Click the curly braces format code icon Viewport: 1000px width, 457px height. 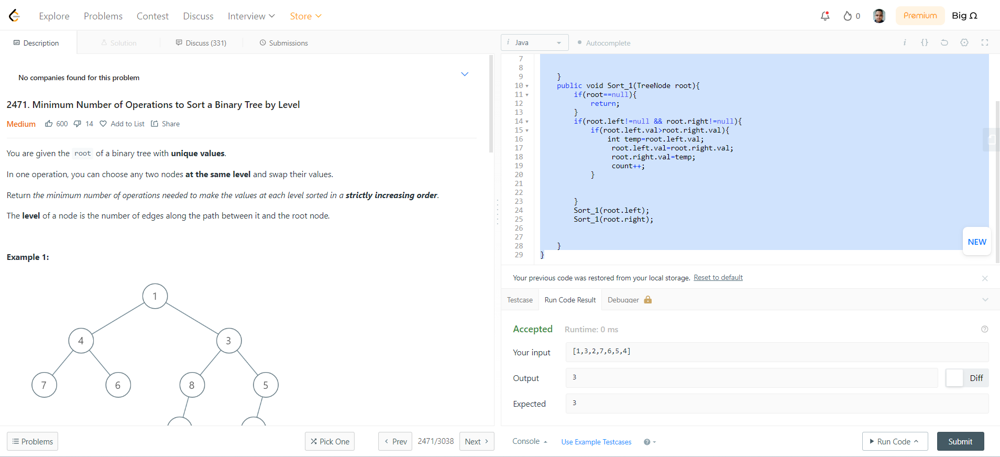click(x=924, y=43)
